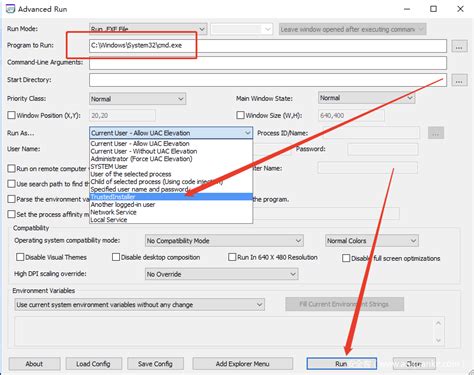The image size is (474, 375).
Task: Click the environment variables scrollbar down arrow
Action: (438, 340)
